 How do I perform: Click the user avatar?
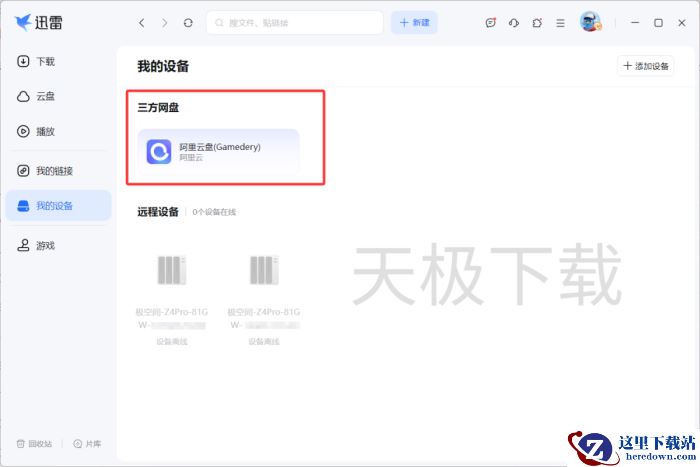point(590,22)
